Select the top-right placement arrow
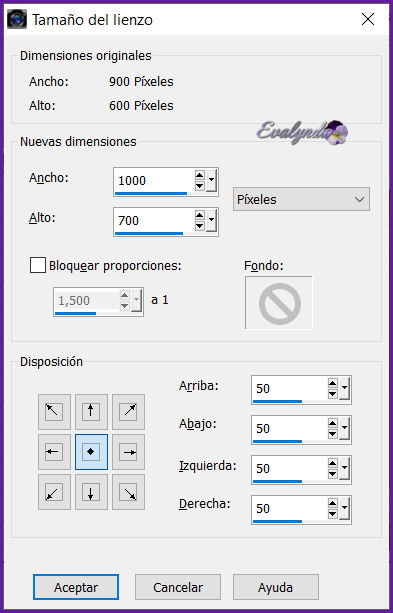393x613 pixels. click(x=128, y=412)
